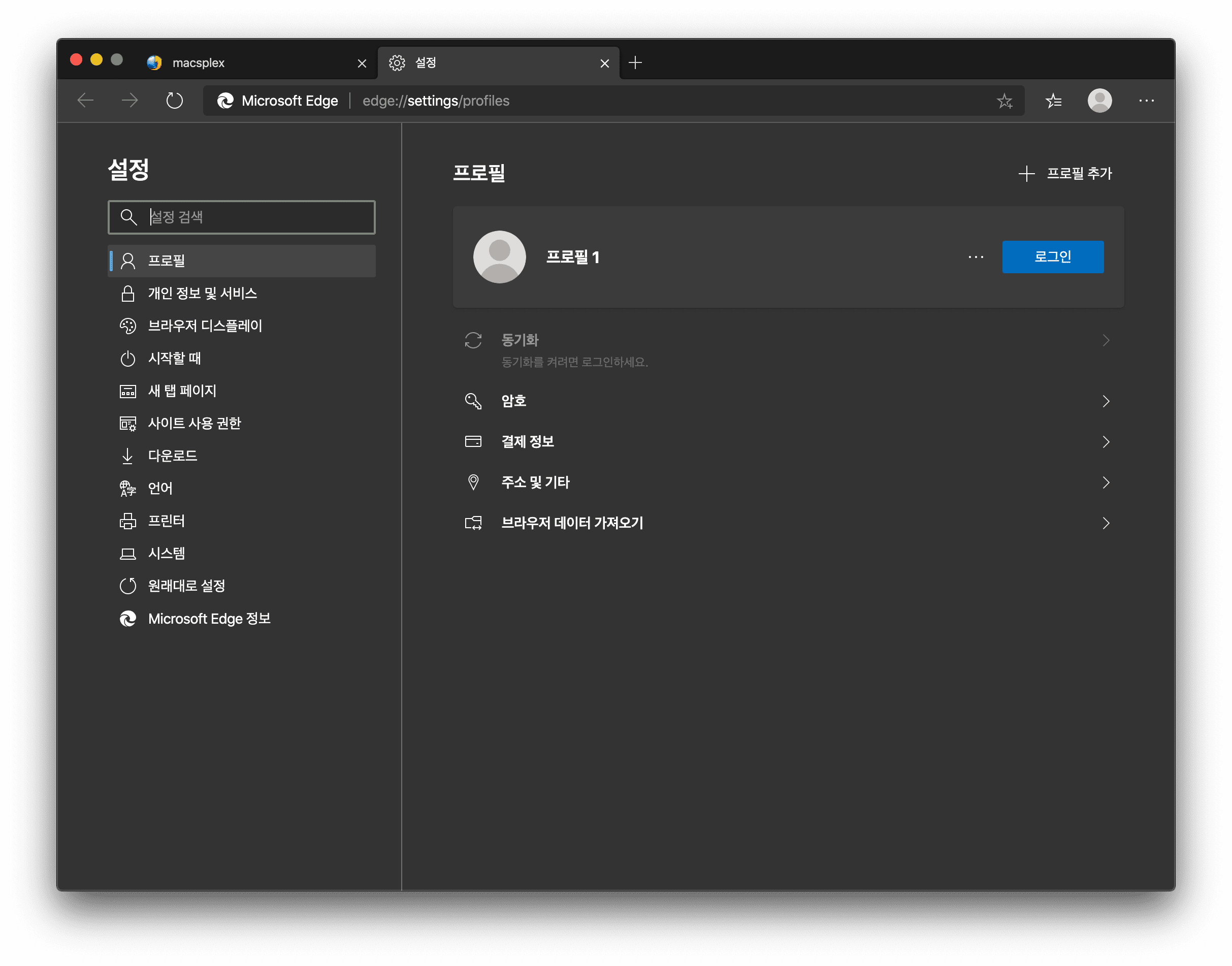This screenshot has width=1232, height=966.
Task: Click the 결제 정보 label
Action: point(528,442)
